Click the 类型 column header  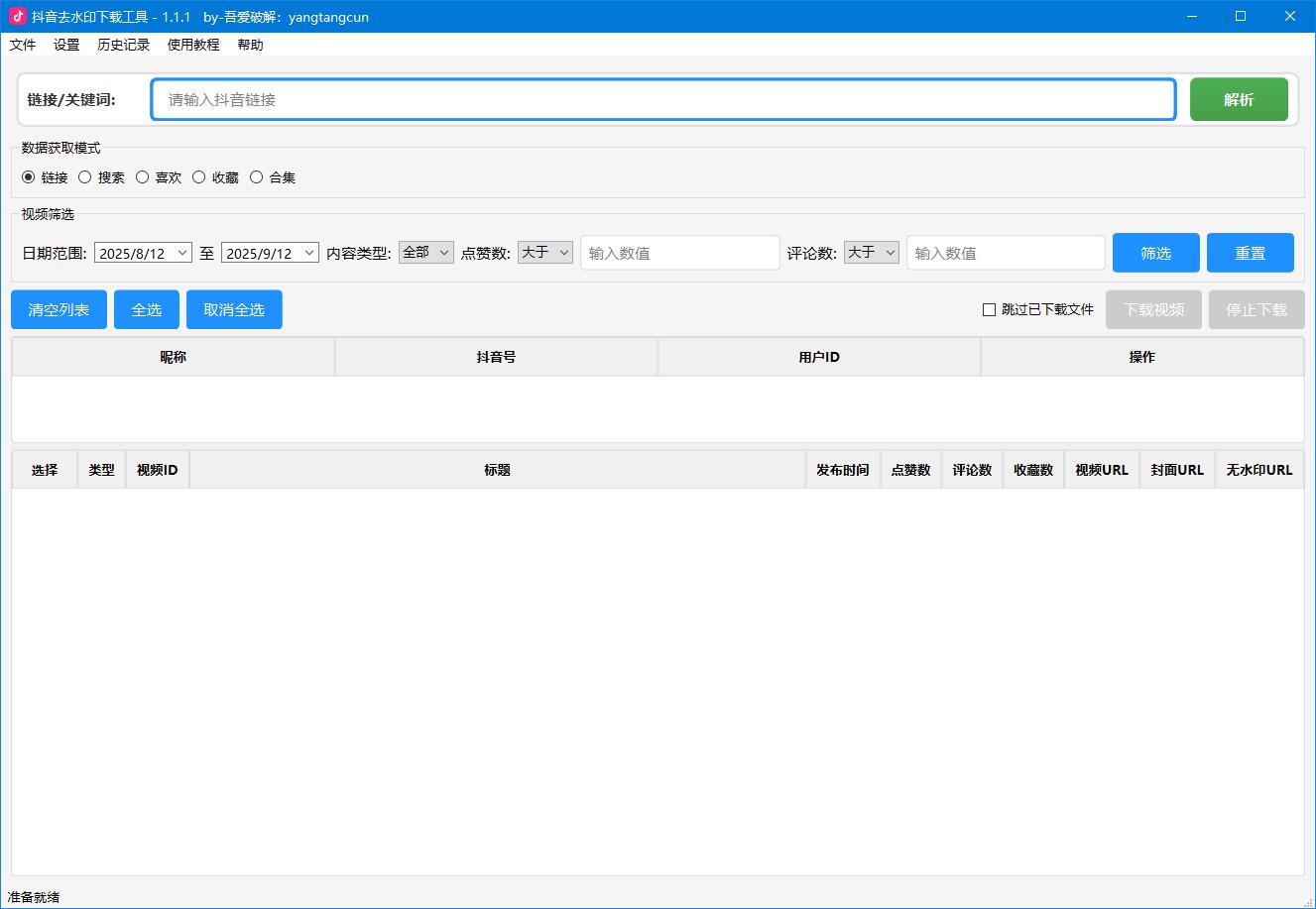[102, 470]
